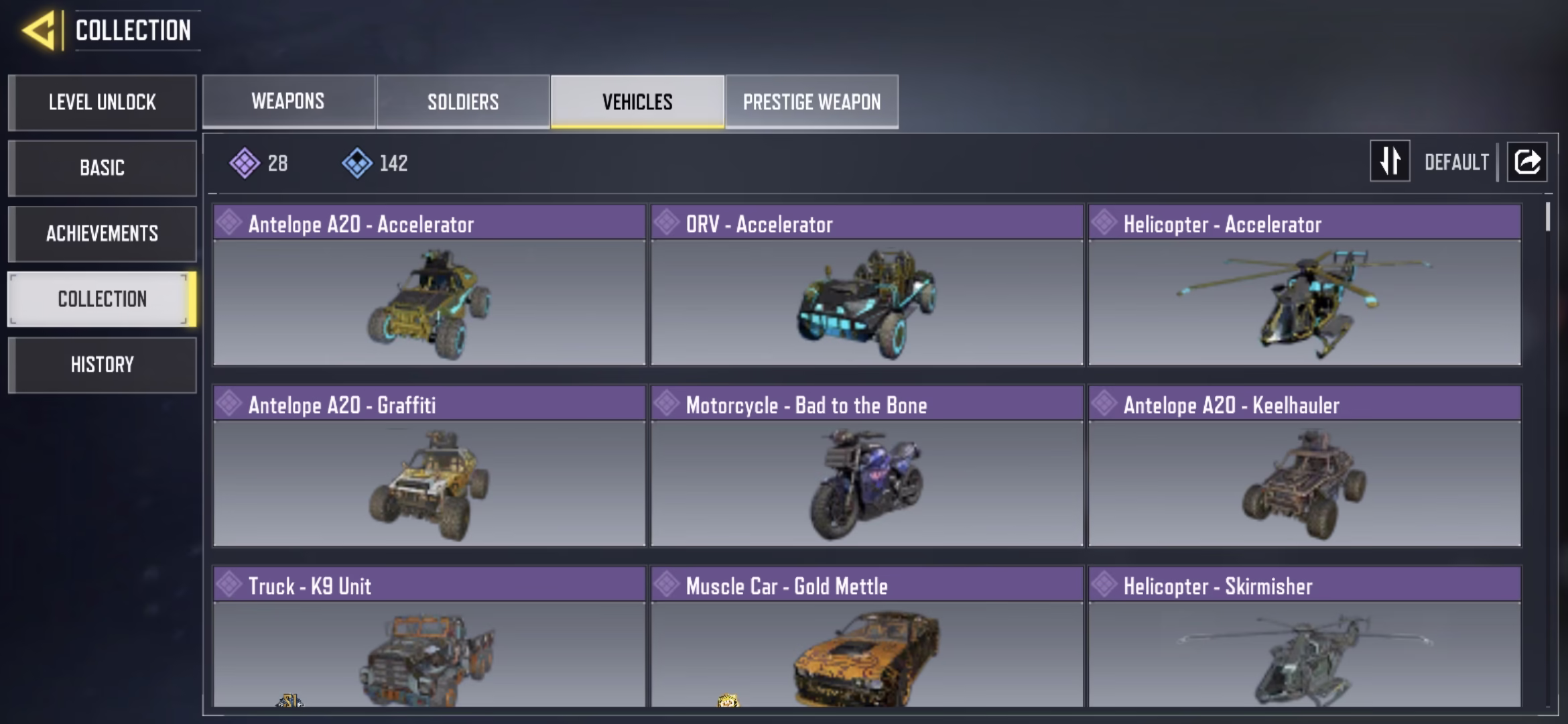This screenshot has height=724, width=1568.
Task: Click the yellow back arrow icon
Action: click(39, 30)
